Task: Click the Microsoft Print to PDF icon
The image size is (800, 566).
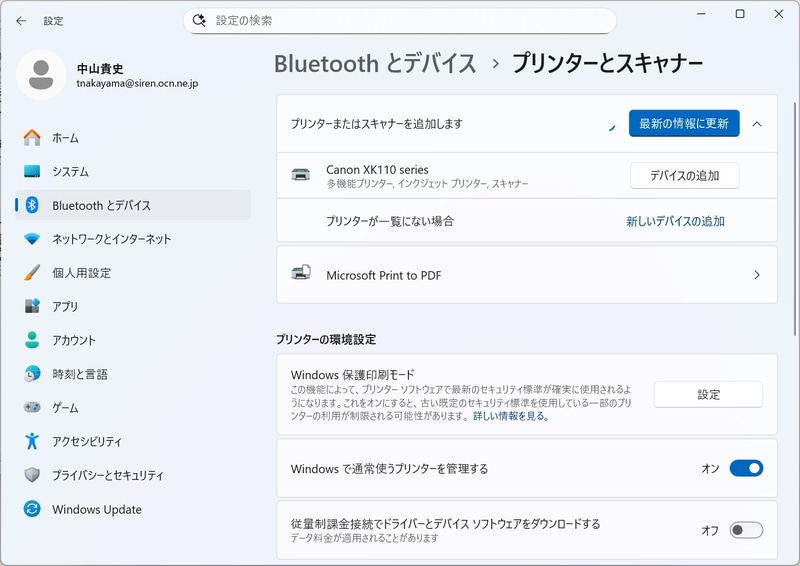Action: pos(301,273)
